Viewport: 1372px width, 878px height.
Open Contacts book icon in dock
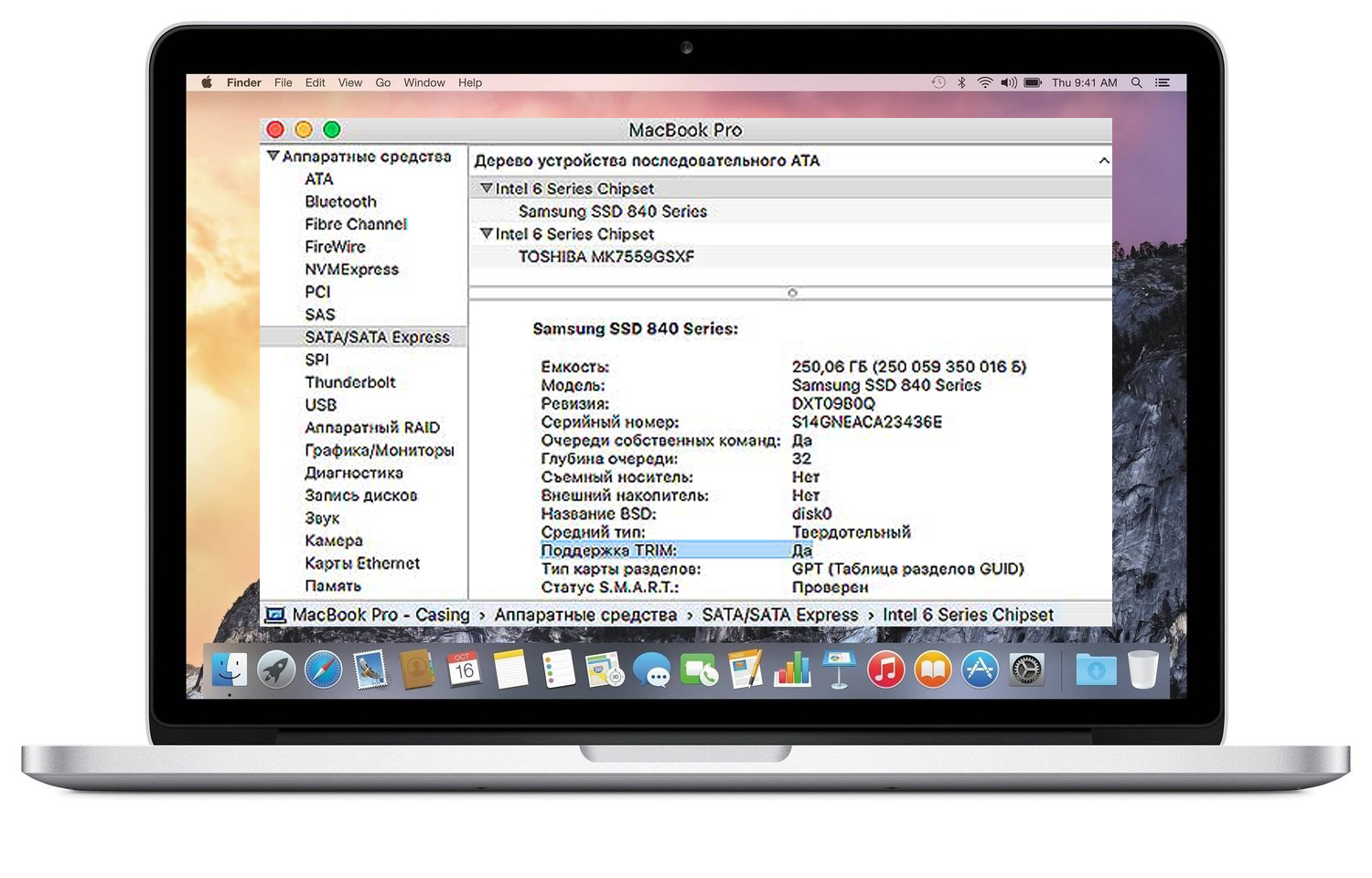click(417, 670)
